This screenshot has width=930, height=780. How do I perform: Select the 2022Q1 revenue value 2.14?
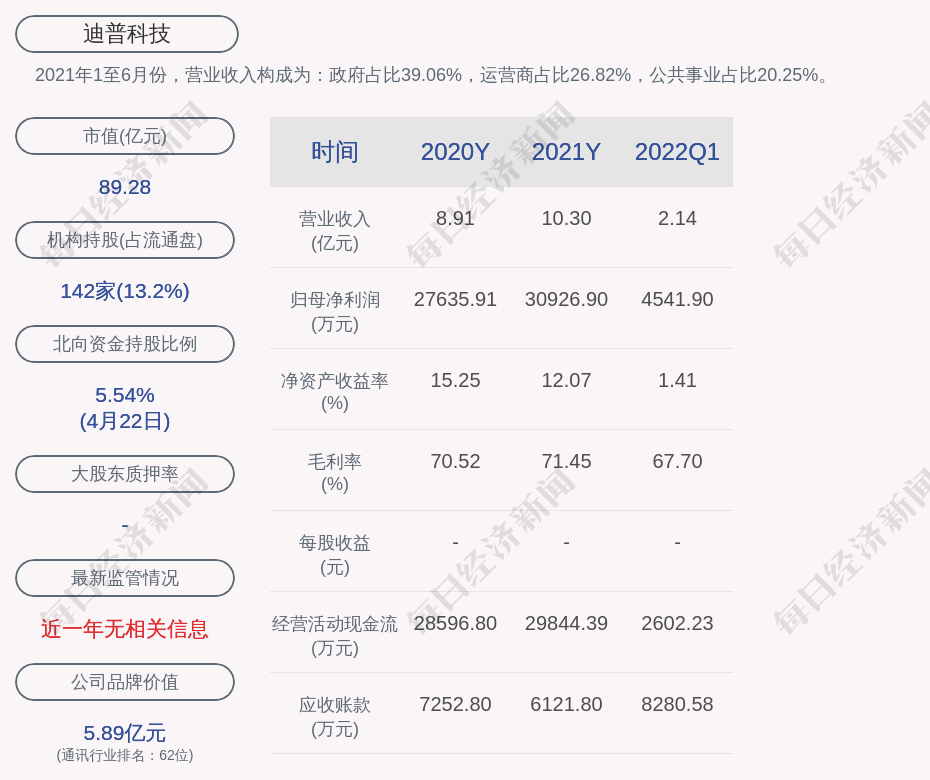click(x=677, y=218)
